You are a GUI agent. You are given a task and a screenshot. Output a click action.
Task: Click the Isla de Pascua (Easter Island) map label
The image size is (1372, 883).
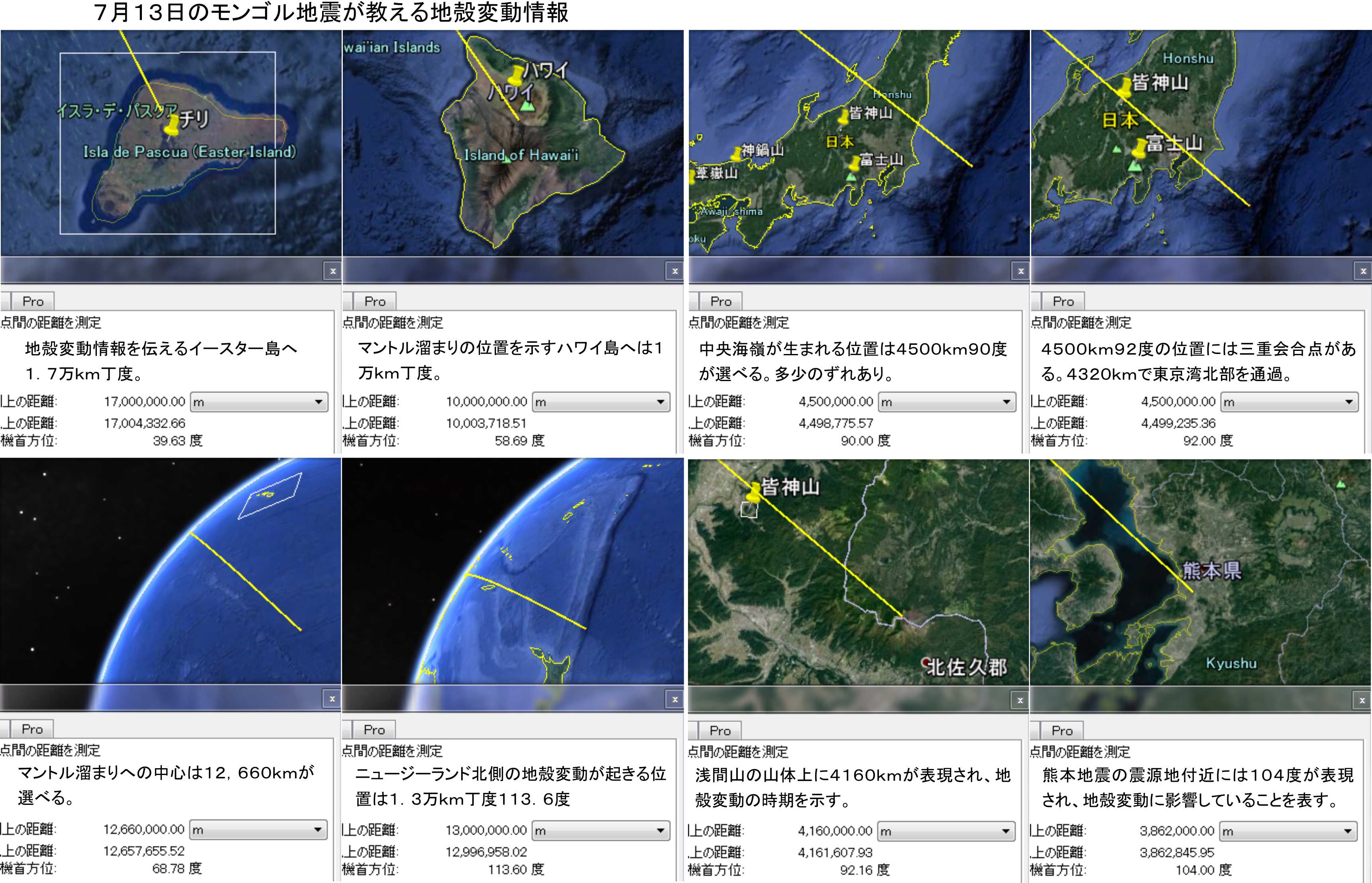coord(190,152)
